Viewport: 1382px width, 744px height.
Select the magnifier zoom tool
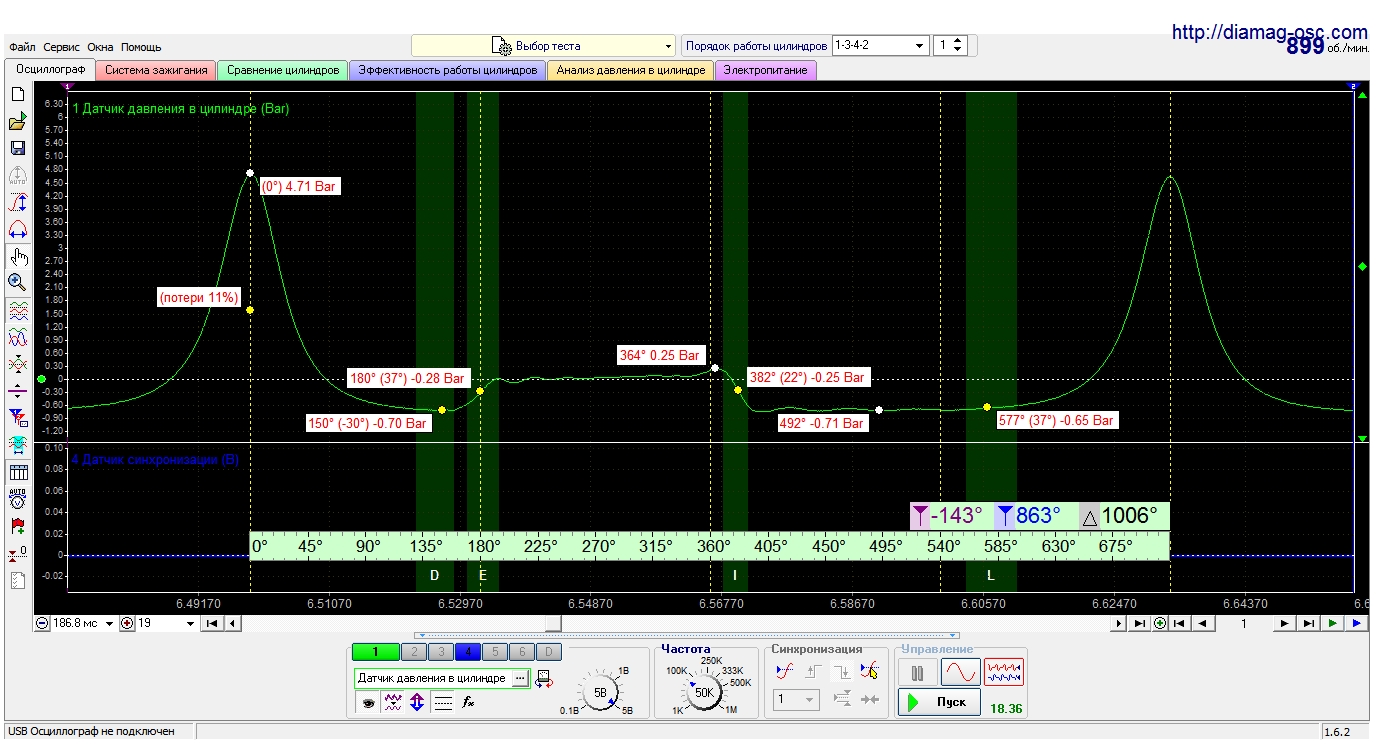pyautogui.click(x=17, y=283)
